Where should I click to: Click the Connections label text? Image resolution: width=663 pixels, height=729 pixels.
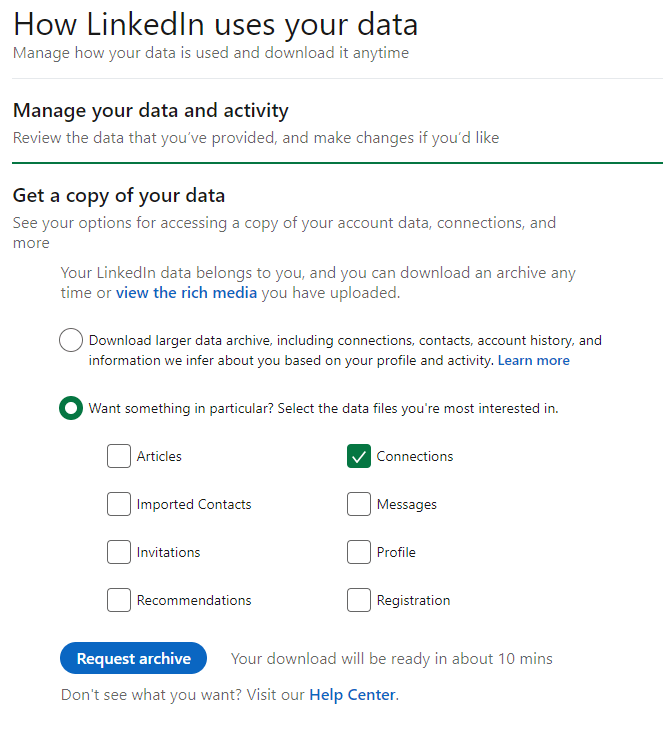[415, 456]
